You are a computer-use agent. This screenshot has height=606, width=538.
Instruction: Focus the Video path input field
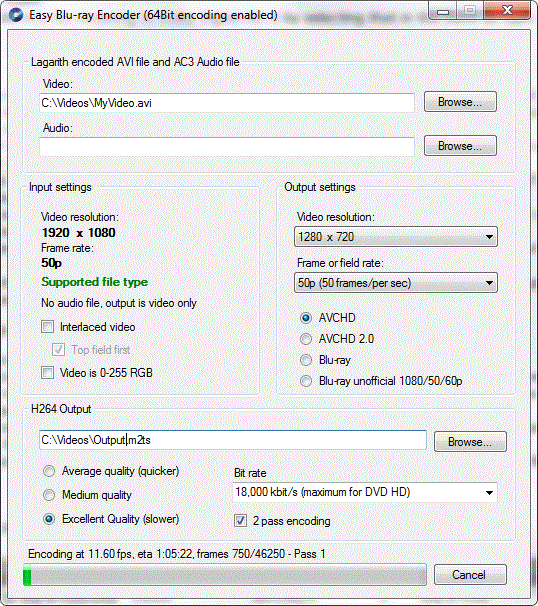227,103
